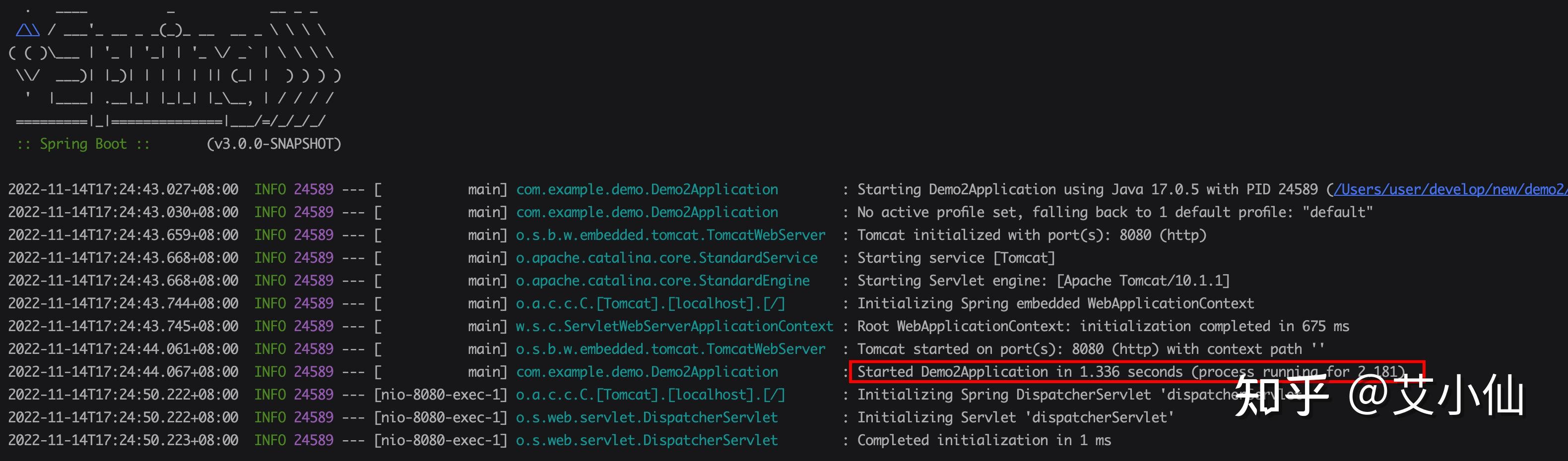
Task: Click the '(v3.0.0-SNAPSHOT)' version label
Action: [x=274, y=144]
